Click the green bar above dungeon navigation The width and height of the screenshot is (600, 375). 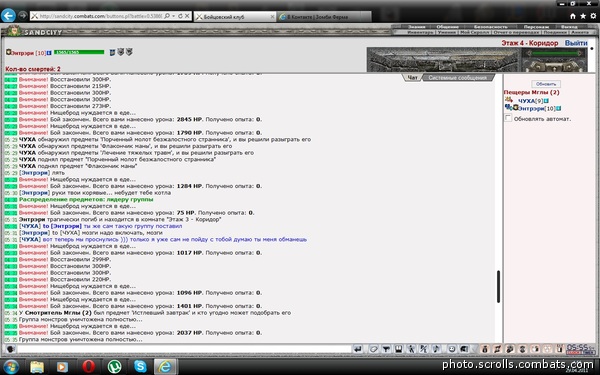554,53
